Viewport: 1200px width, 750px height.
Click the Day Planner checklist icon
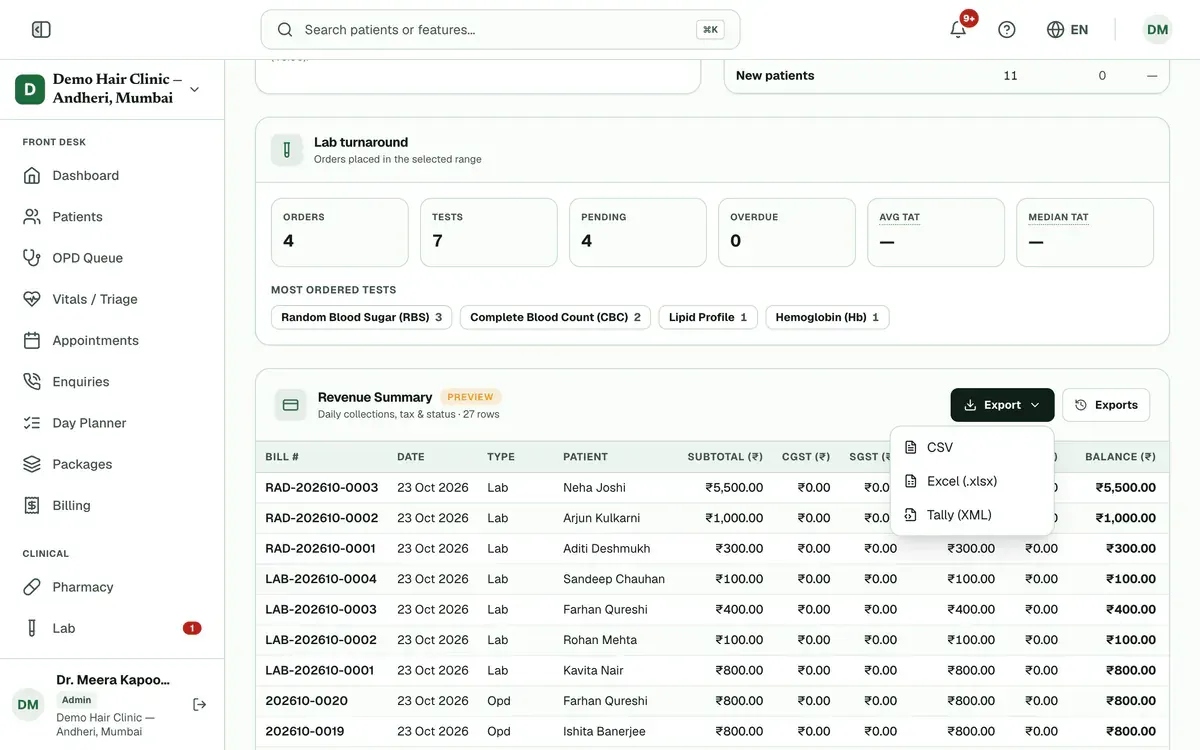pyautogui.click(x=32, y=423)
